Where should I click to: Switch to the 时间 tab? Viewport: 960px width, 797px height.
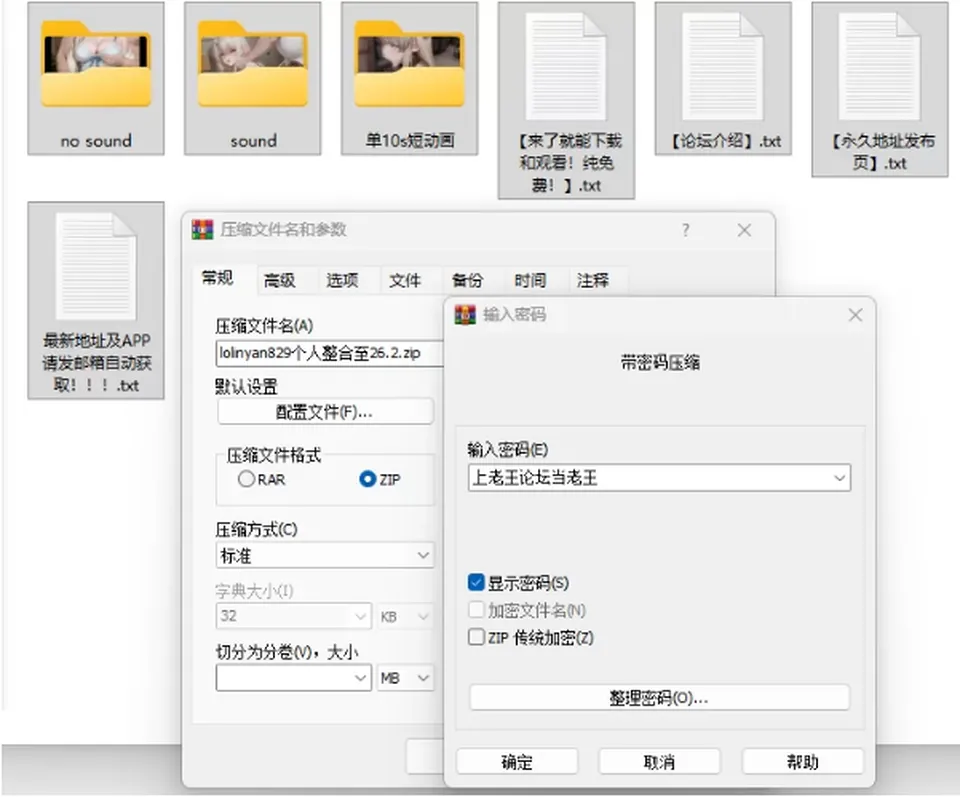pyautogui.click(x=530, y=280)
